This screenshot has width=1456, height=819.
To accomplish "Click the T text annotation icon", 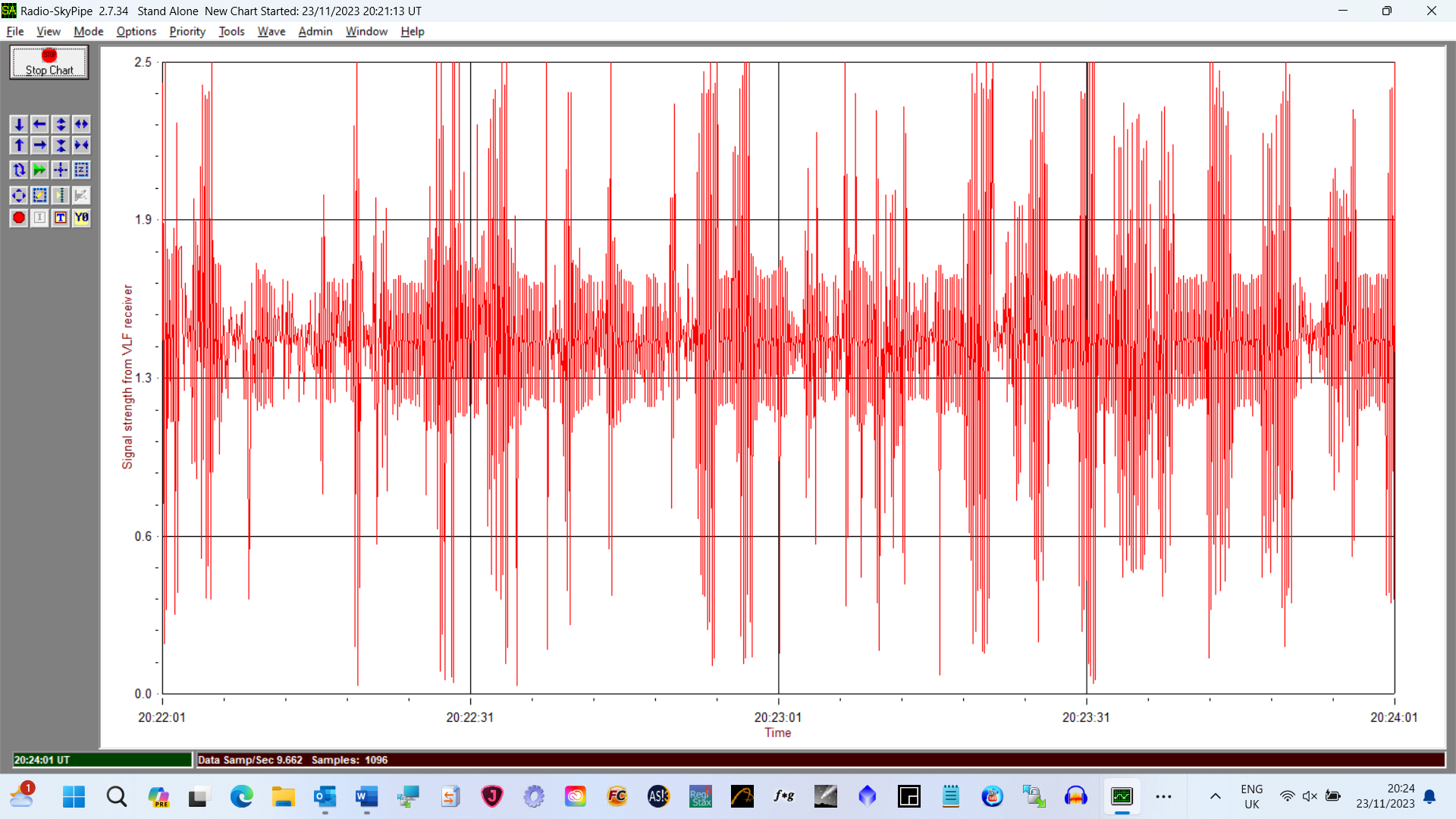I will [61, 218].
